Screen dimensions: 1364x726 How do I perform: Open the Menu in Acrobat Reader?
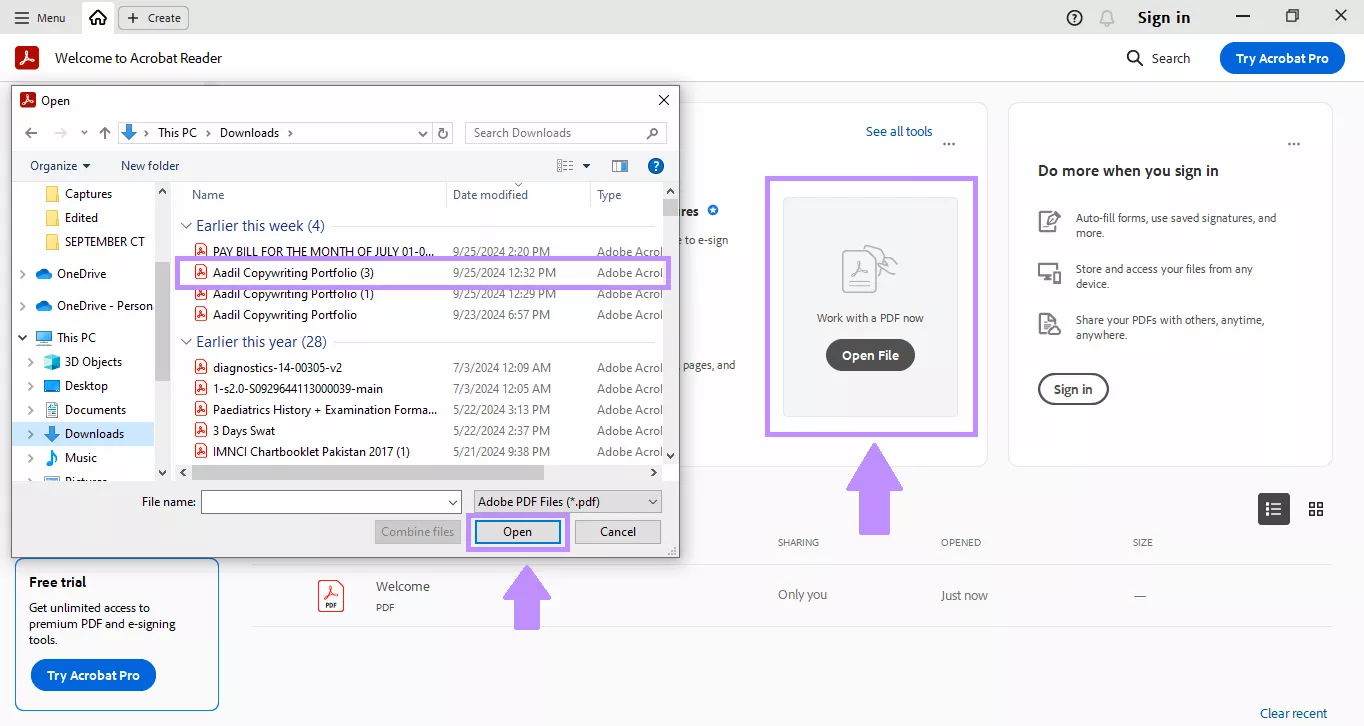[x=40, y=17]
